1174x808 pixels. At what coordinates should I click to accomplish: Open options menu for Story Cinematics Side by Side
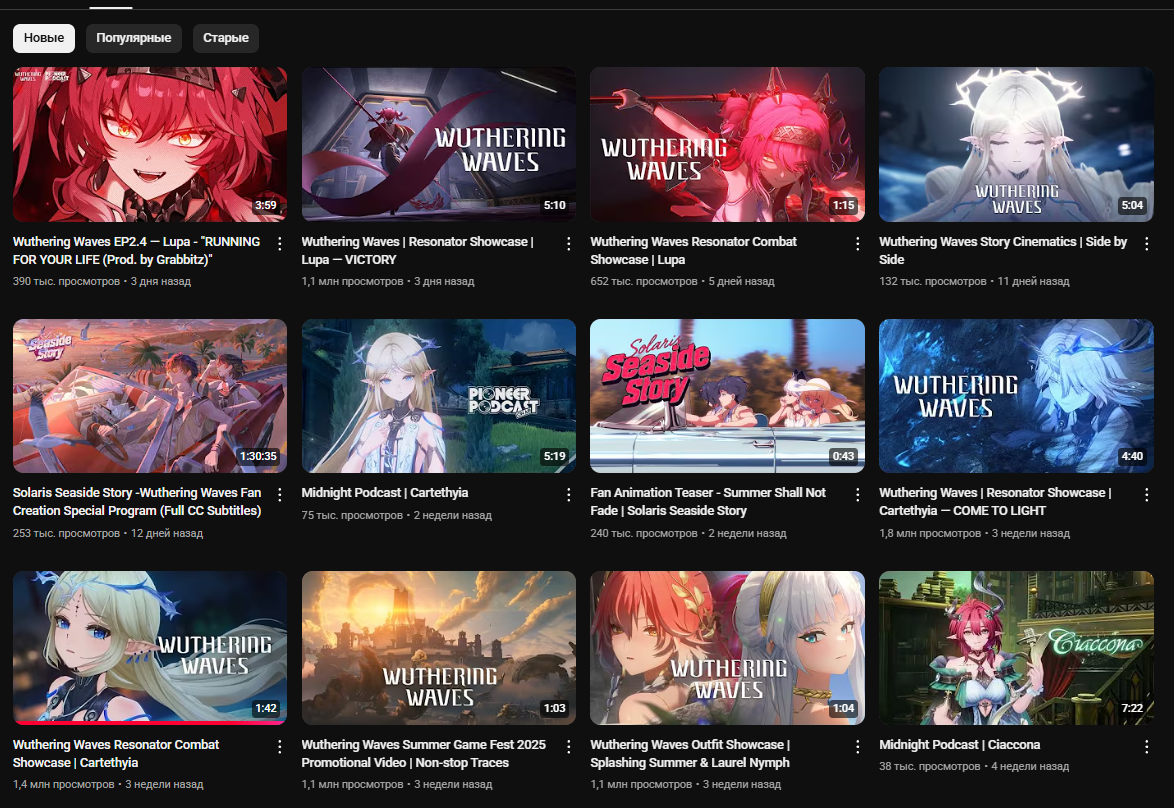click(1146, 243)
